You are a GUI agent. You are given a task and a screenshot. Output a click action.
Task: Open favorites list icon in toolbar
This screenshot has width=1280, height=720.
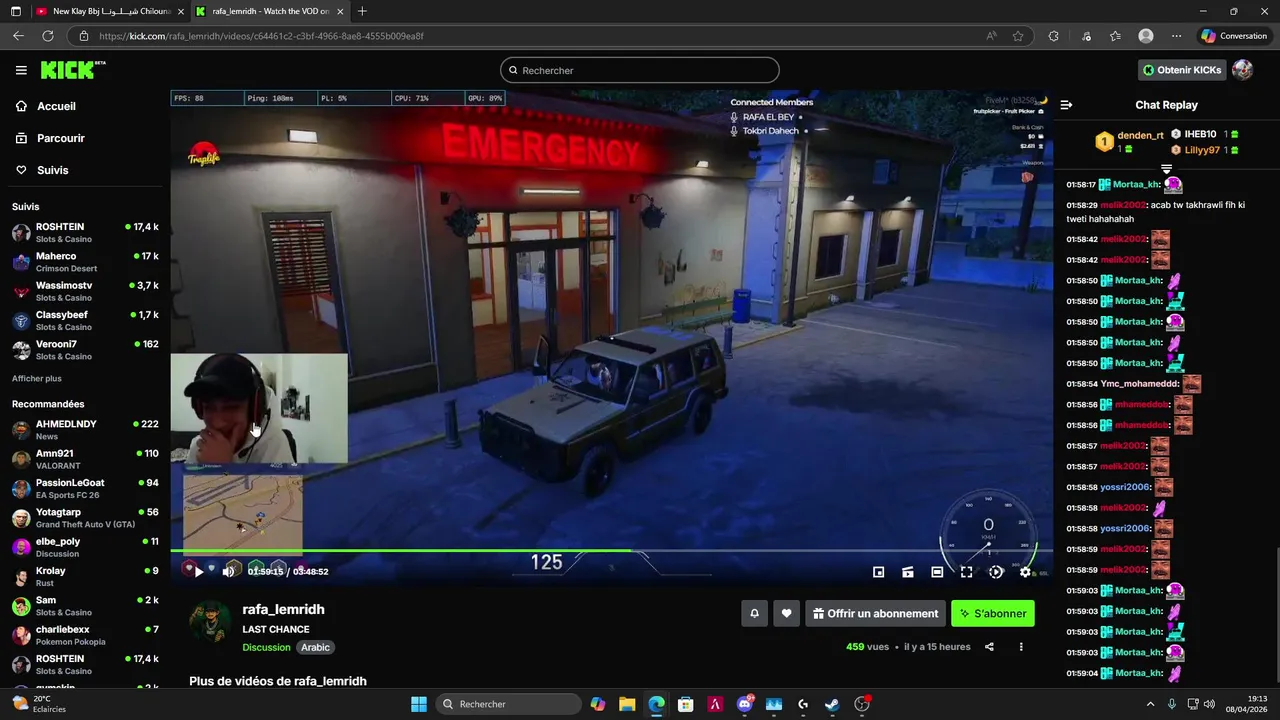click(x=1115, y=36)
